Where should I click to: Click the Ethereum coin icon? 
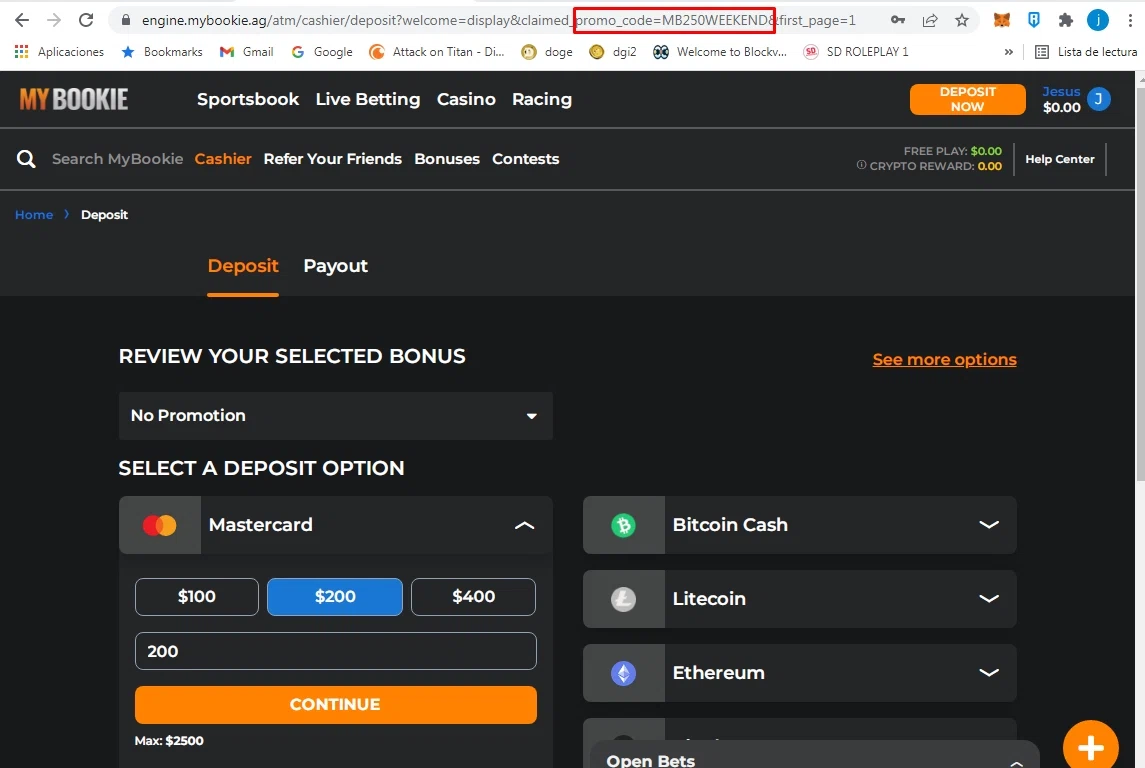624,672
